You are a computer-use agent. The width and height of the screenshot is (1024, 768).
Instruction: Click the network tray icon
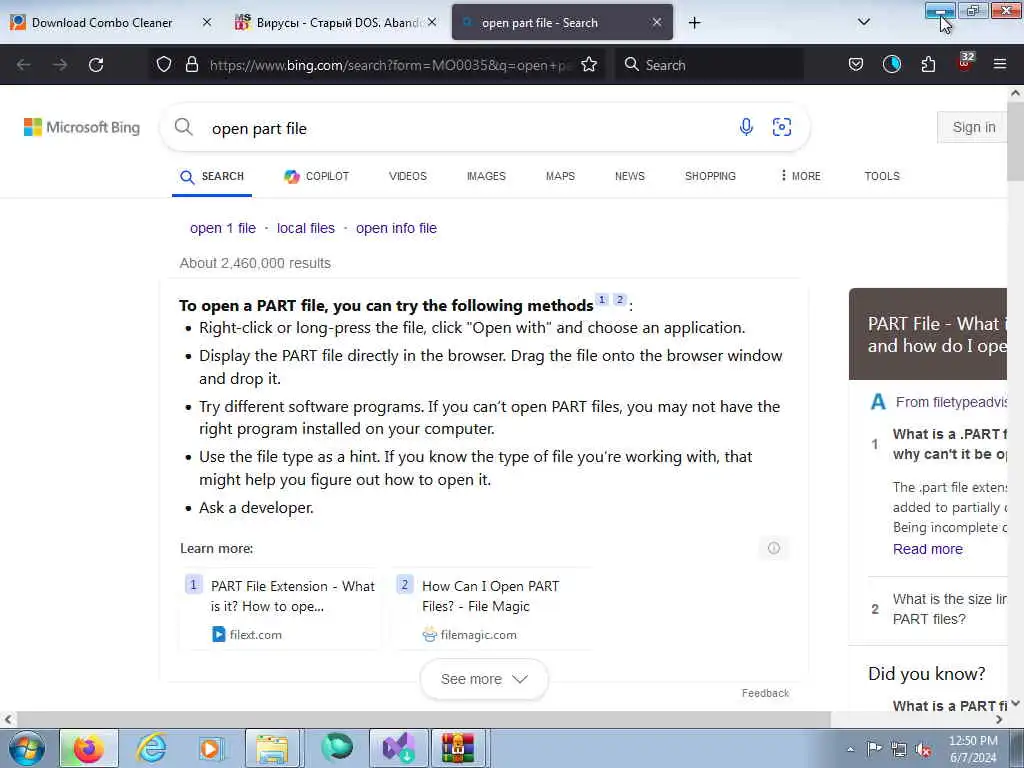[899, 750]
